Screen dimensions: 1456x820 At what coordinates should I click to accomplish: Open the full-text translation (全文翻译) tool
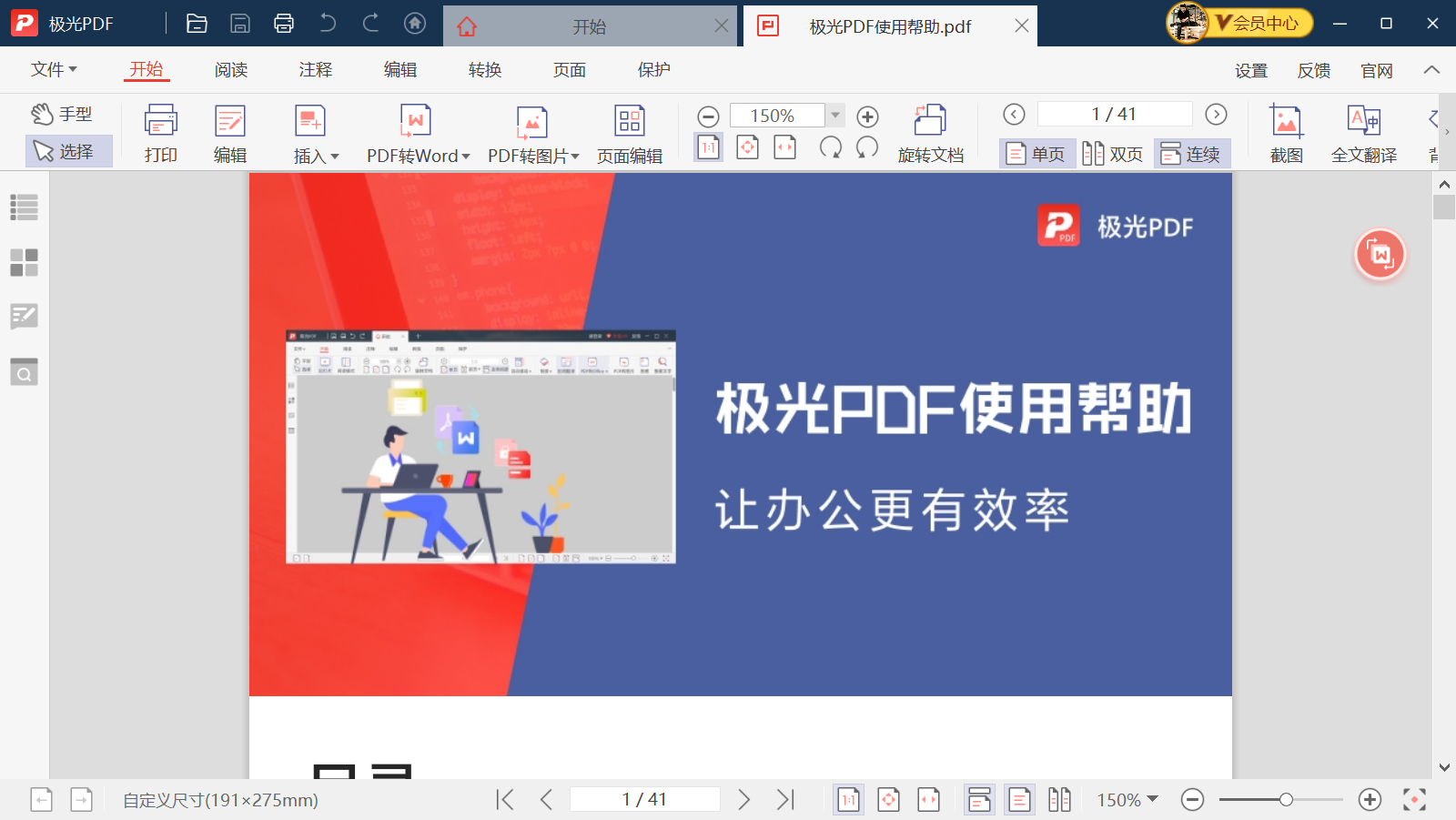1363,134
